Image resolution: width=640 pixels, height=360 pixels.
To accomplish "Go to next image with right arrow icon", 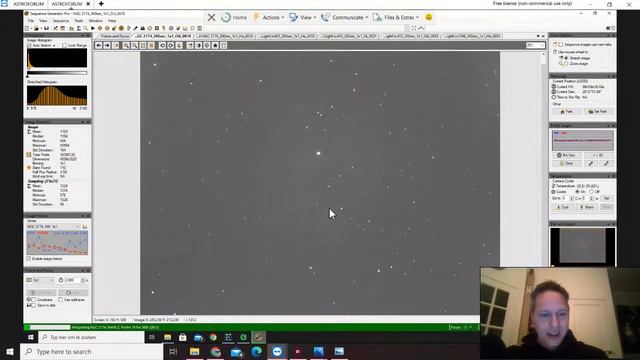I will (107, 45).
